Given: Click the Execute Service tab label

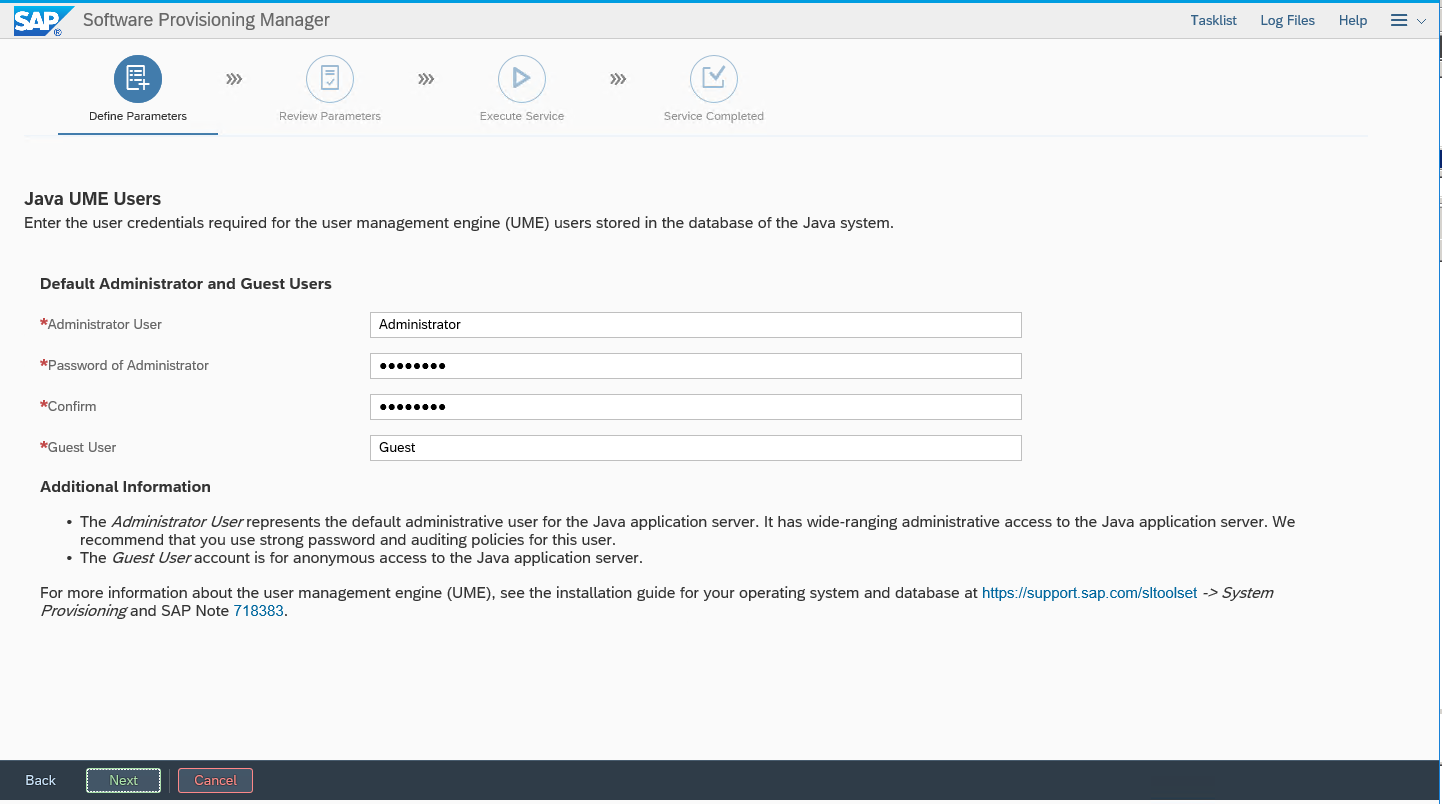Looking at the screenshot, I should tap(522, 116).
